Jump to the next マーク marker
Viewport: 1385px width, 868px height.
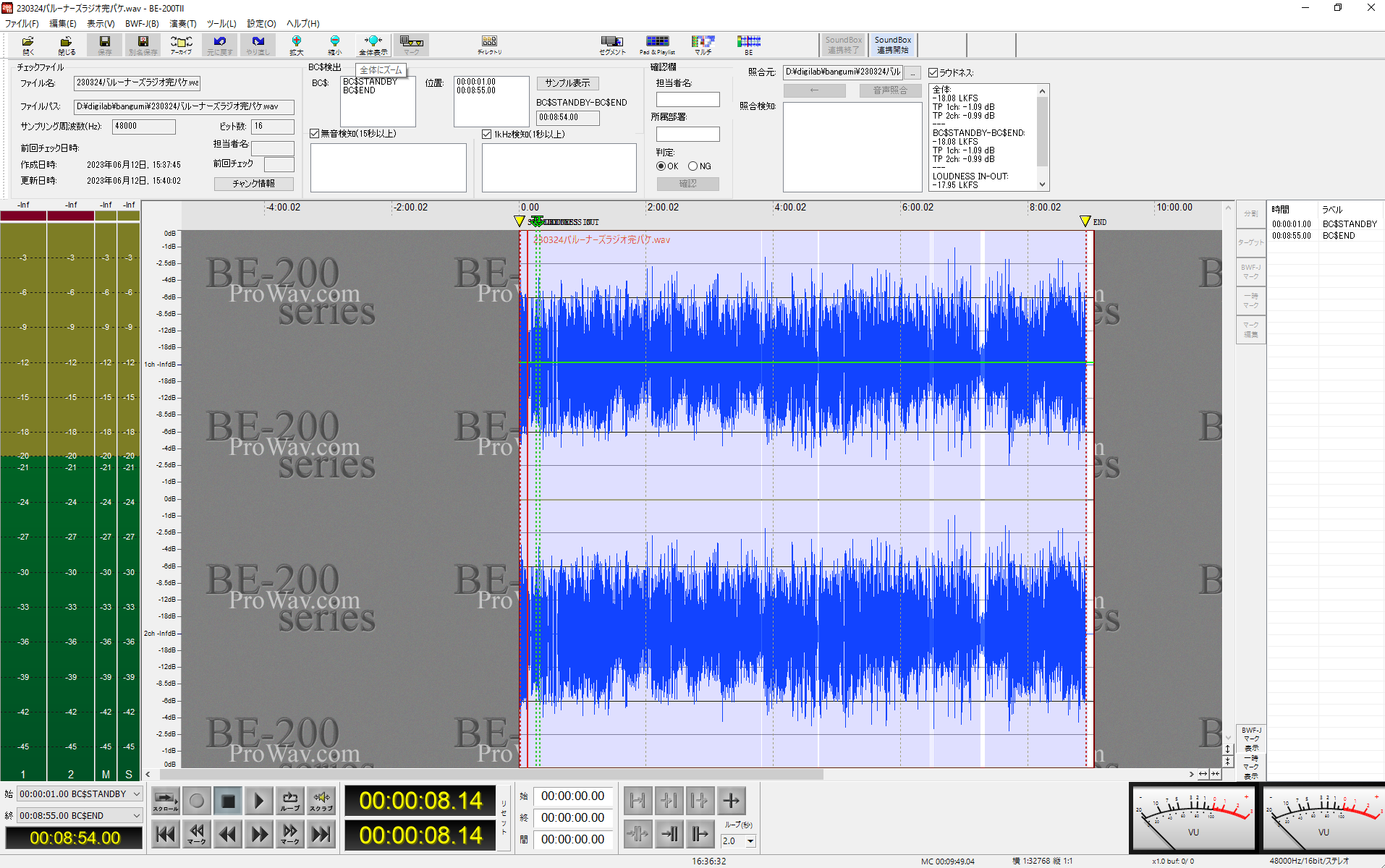click(290, 834)
